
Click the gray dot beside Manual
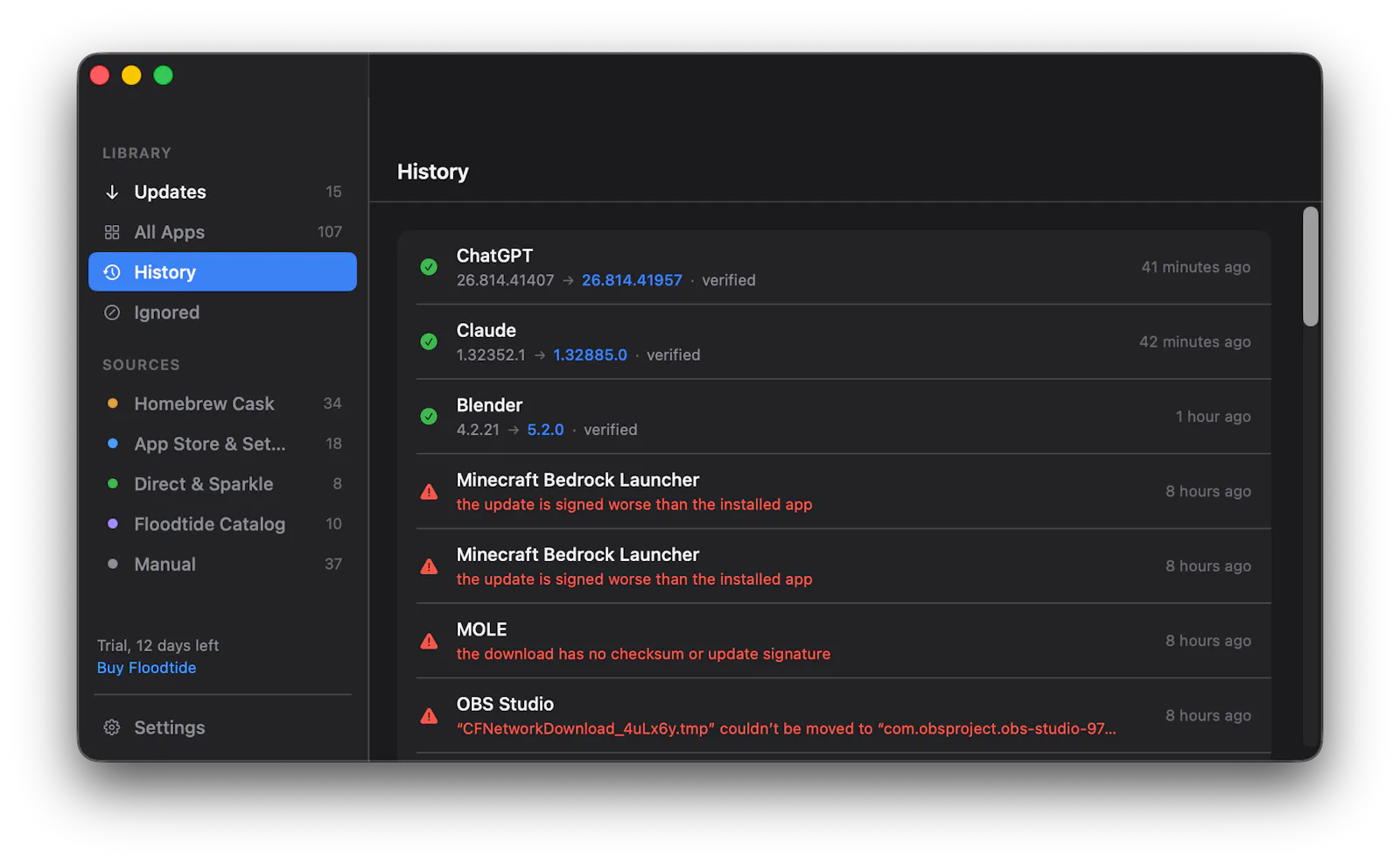[x=112, y=565]
